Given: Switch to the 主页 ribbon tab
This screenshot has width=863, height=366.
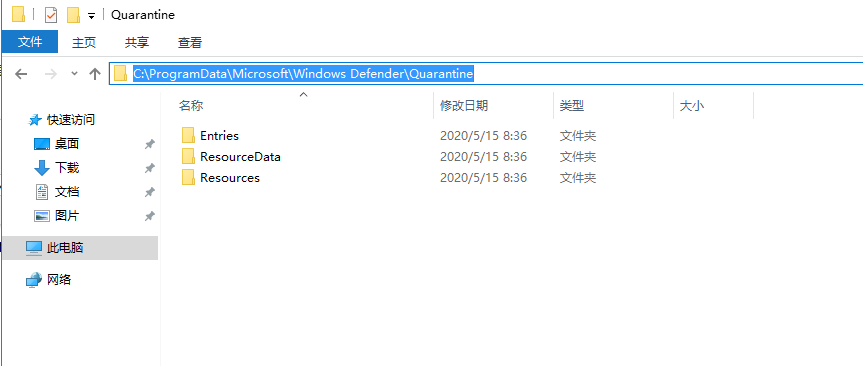Looking at the screenshot, I should [84, 42].
